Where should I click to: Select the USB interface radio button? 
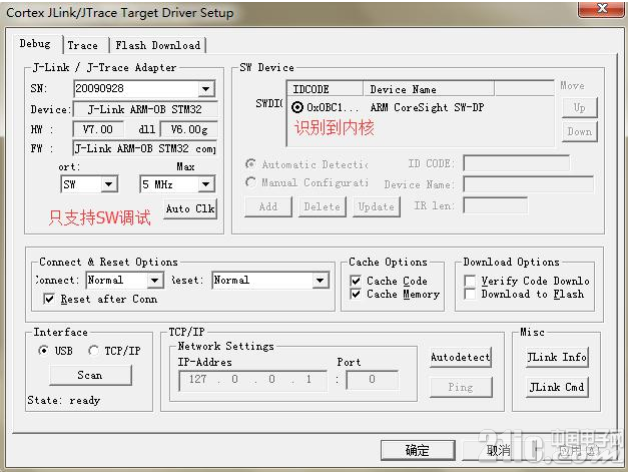[x=44, y=351]
